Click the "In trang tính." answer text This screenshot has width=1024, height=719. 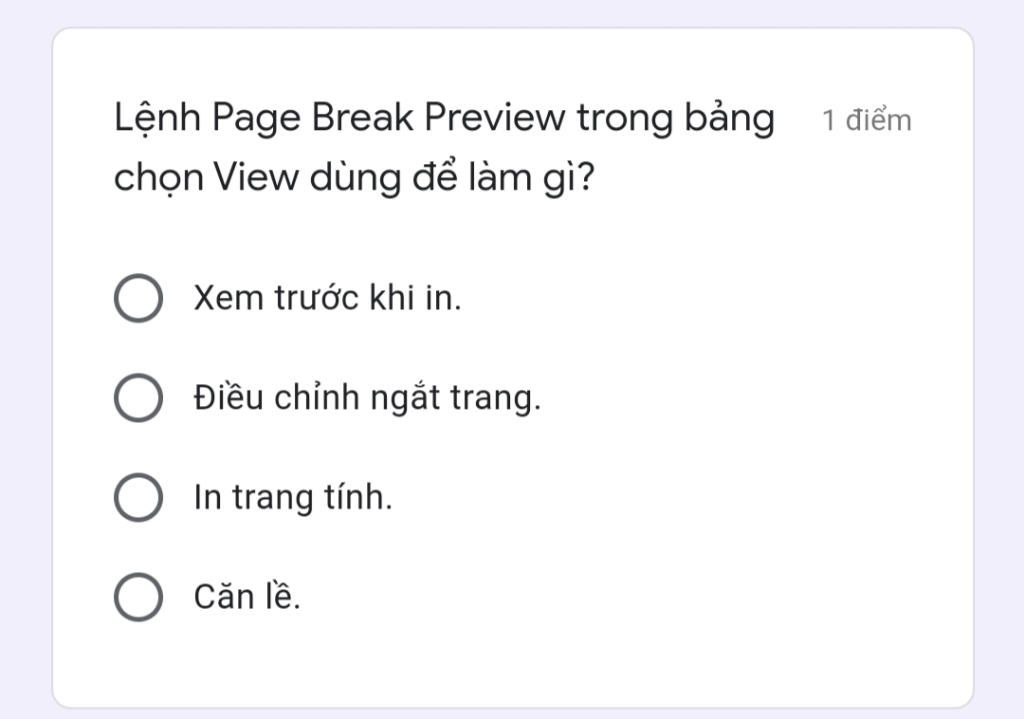292,498
